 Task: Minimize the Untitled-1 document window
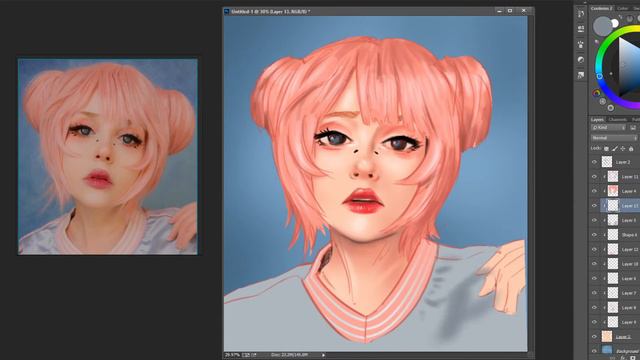499,11
